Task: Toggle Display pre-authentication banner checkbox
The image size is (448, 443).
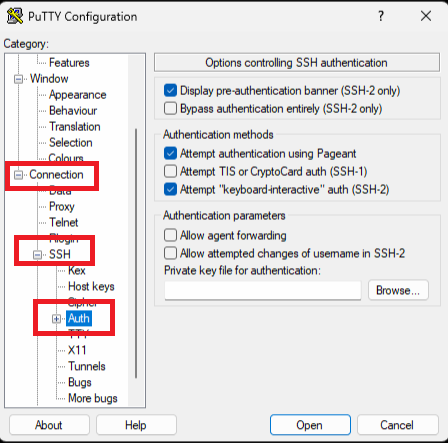Action: click(170, 90)
